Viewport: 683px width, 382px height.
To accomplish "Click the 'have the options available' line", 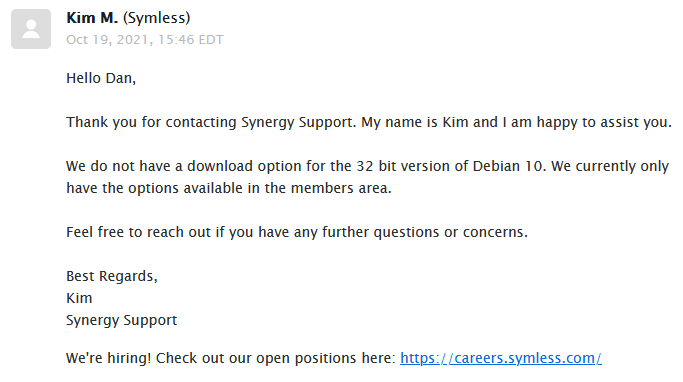I will tap(229, 188).
